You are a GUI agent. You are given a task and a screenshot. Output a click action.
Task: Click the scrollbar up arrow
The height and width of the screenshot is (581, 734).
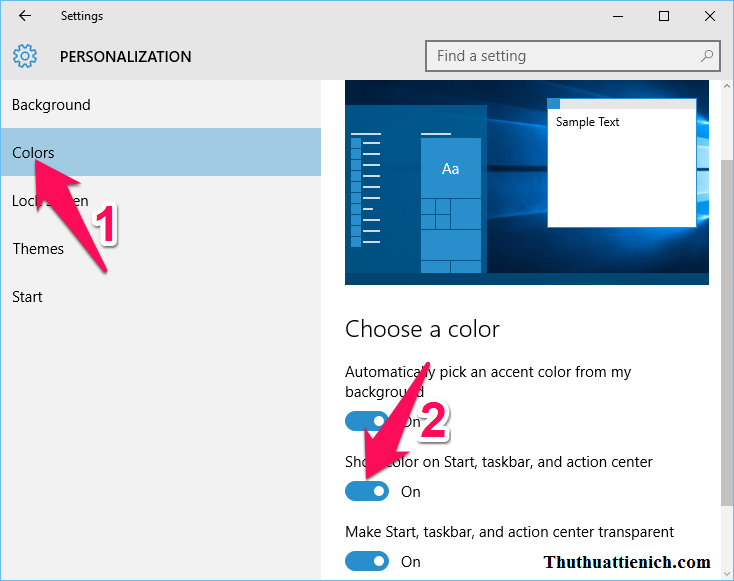coord(727,86)
